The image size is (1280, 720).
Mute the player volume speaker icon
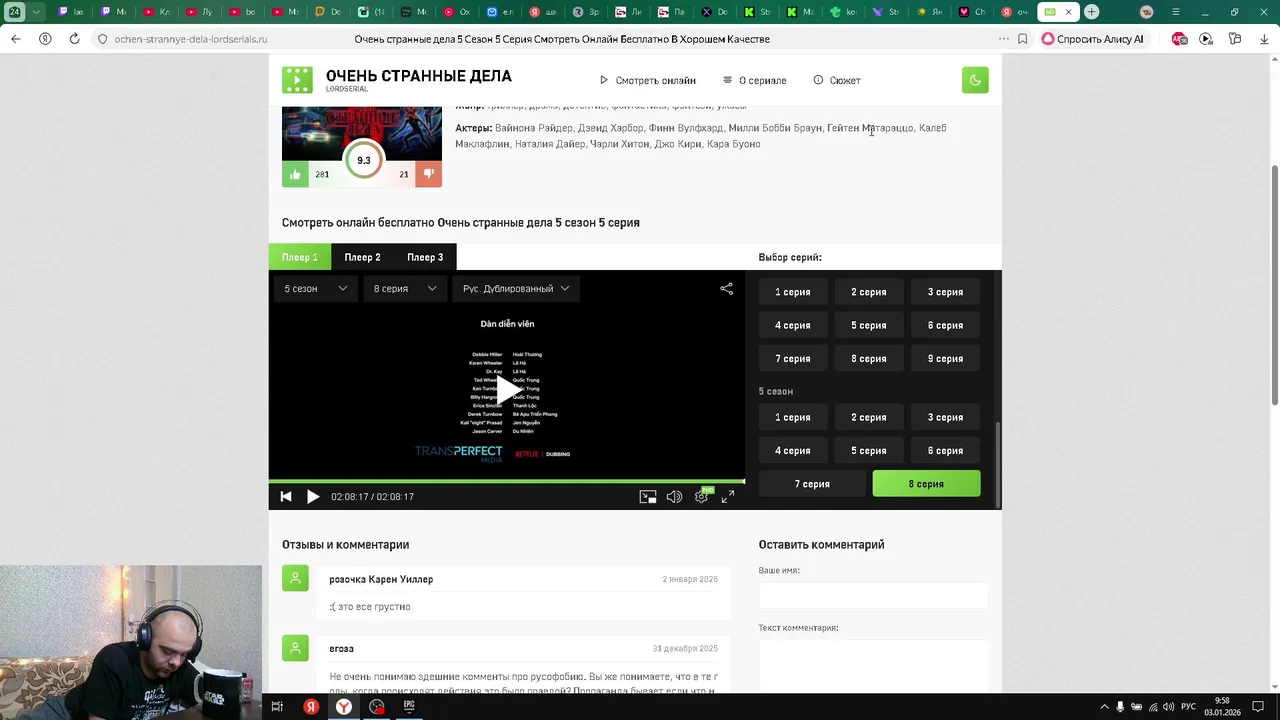tap(675, 497)
